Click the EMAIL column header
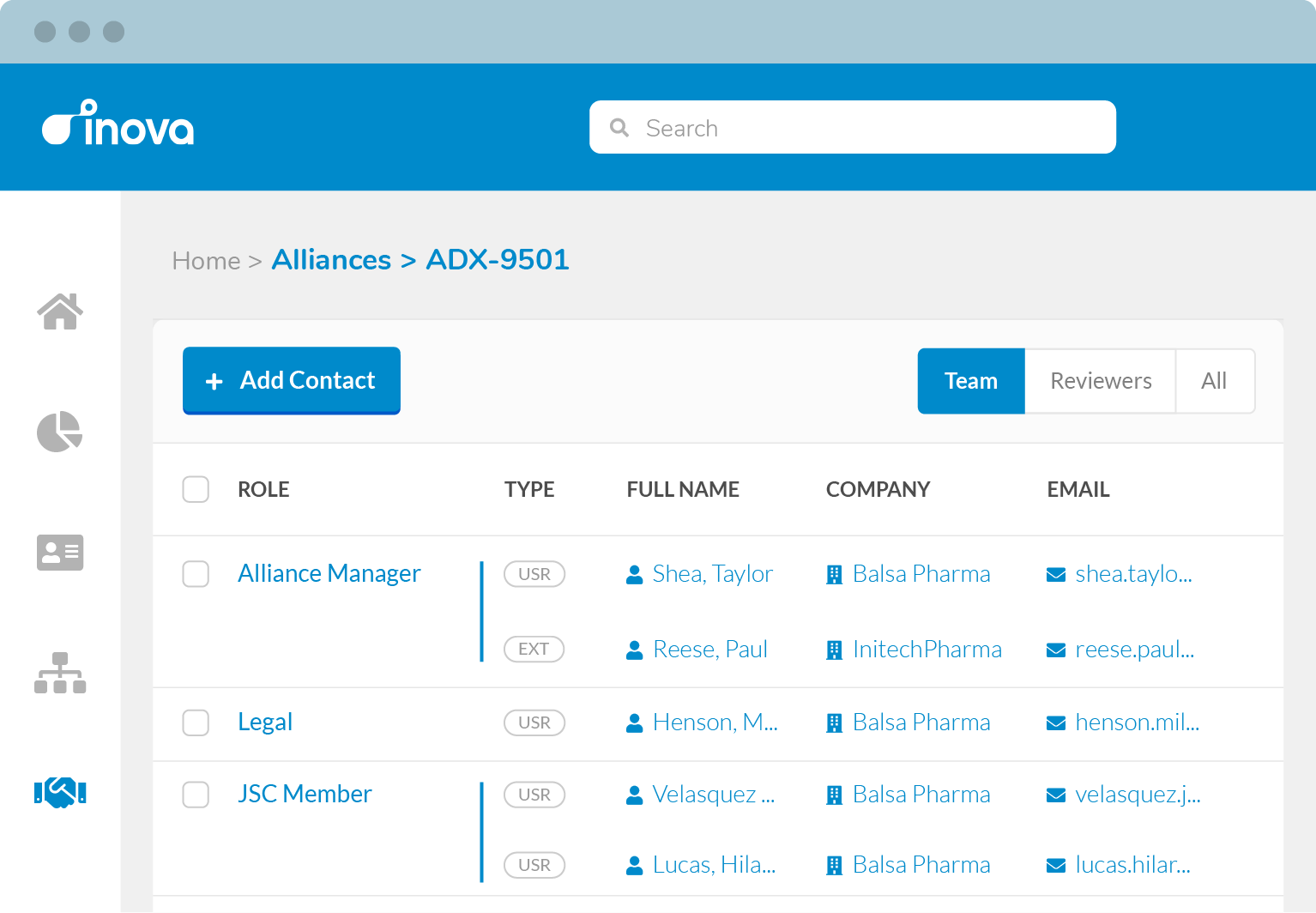Viewport: 1316px width, 913px height. (1078, 489)
